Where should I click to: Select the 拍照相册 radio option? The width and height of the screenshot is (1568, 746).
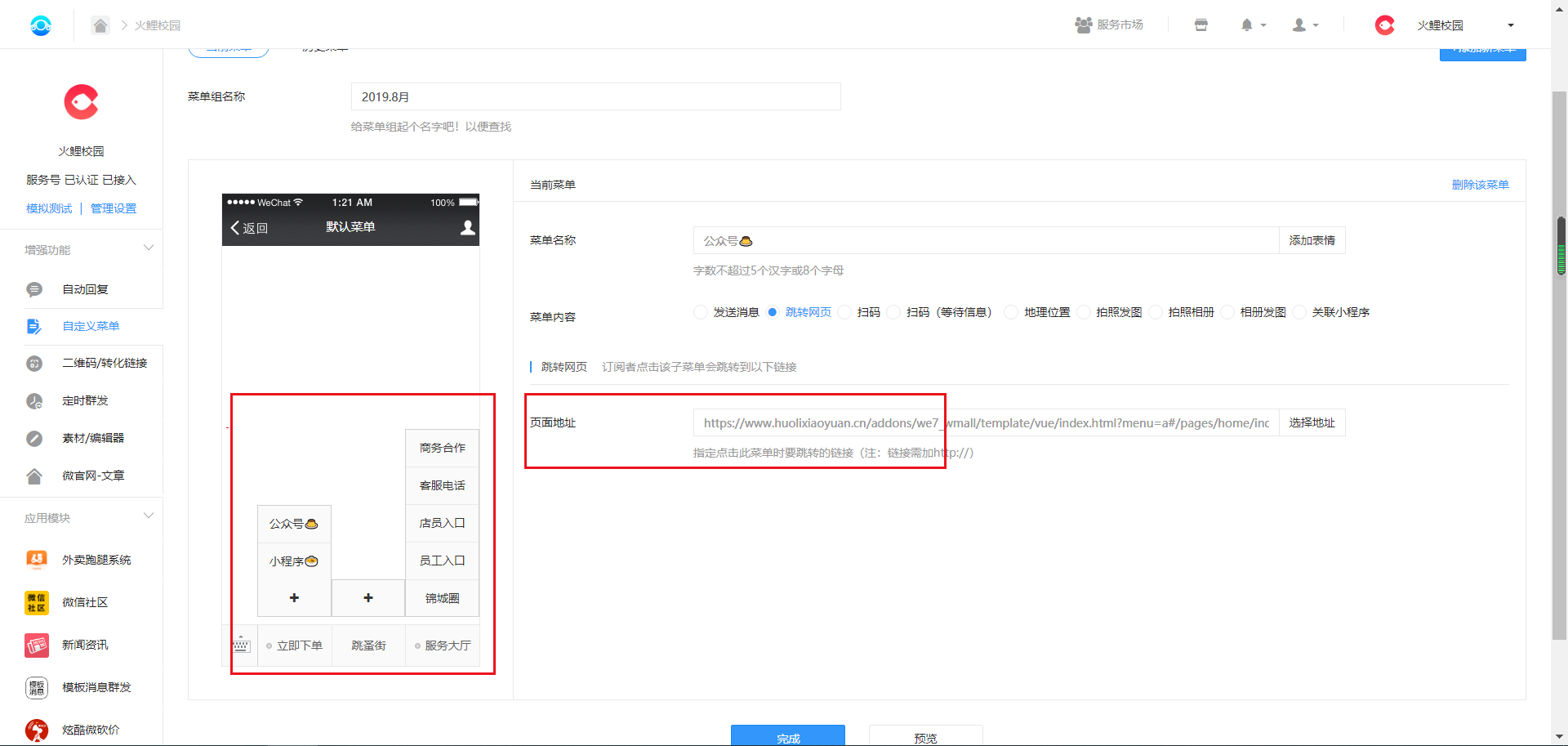pos(1156,312)
